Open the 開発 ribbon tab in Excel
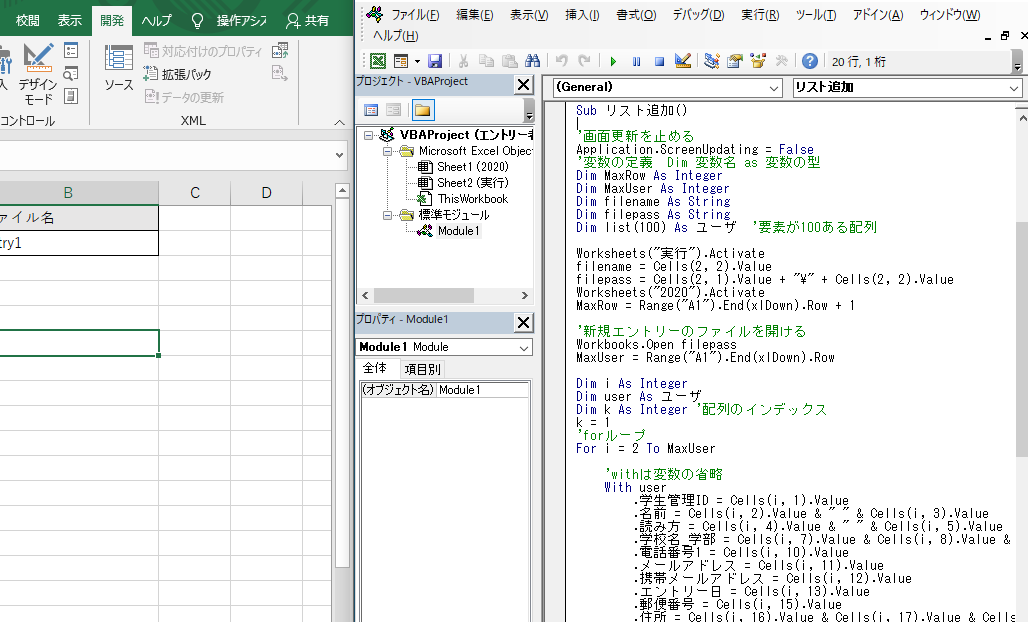This screenshot has height=622, width=1028. tap(111, 20)
